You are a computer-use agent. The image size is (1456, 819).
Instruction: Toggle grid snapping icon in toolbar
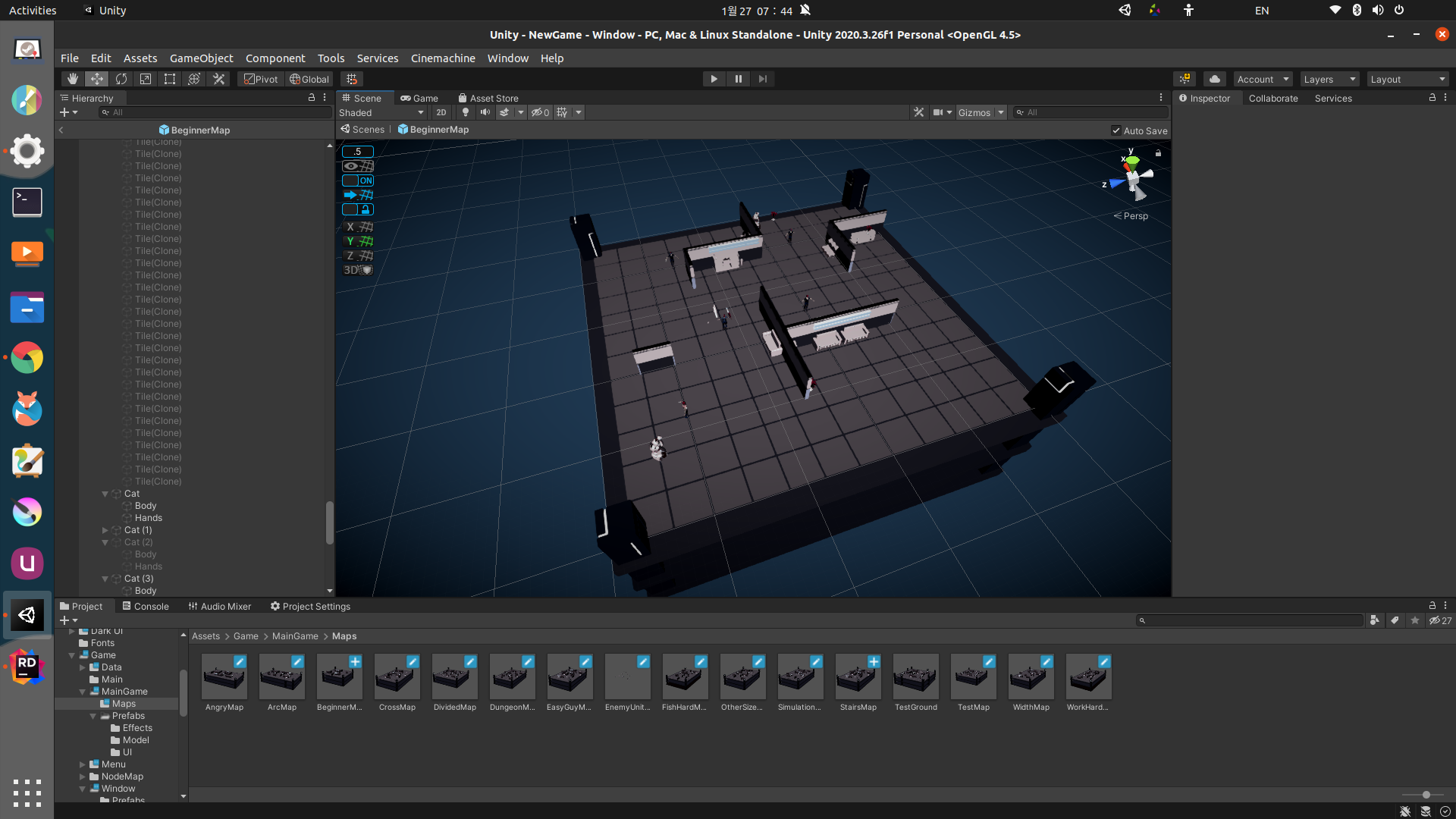(352, 79)
